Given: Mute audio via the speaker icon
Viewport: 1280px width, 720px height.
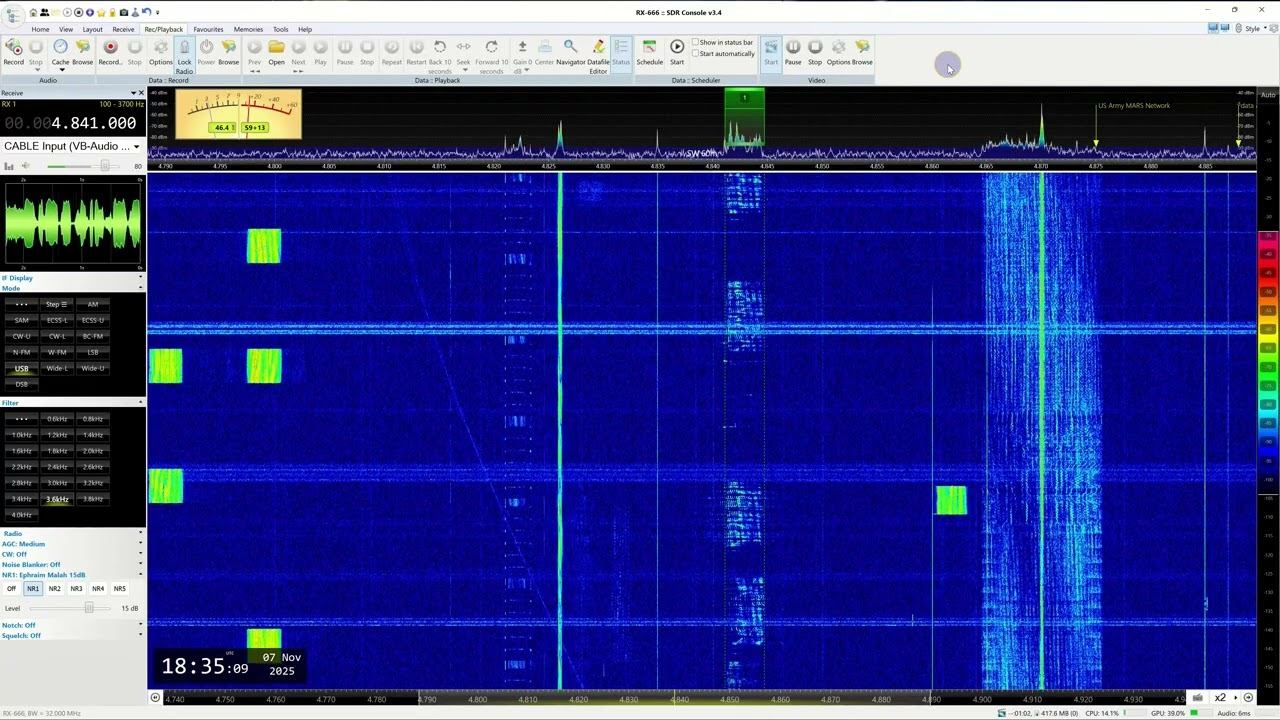Looking at the screenshot, I should (24, 166).
